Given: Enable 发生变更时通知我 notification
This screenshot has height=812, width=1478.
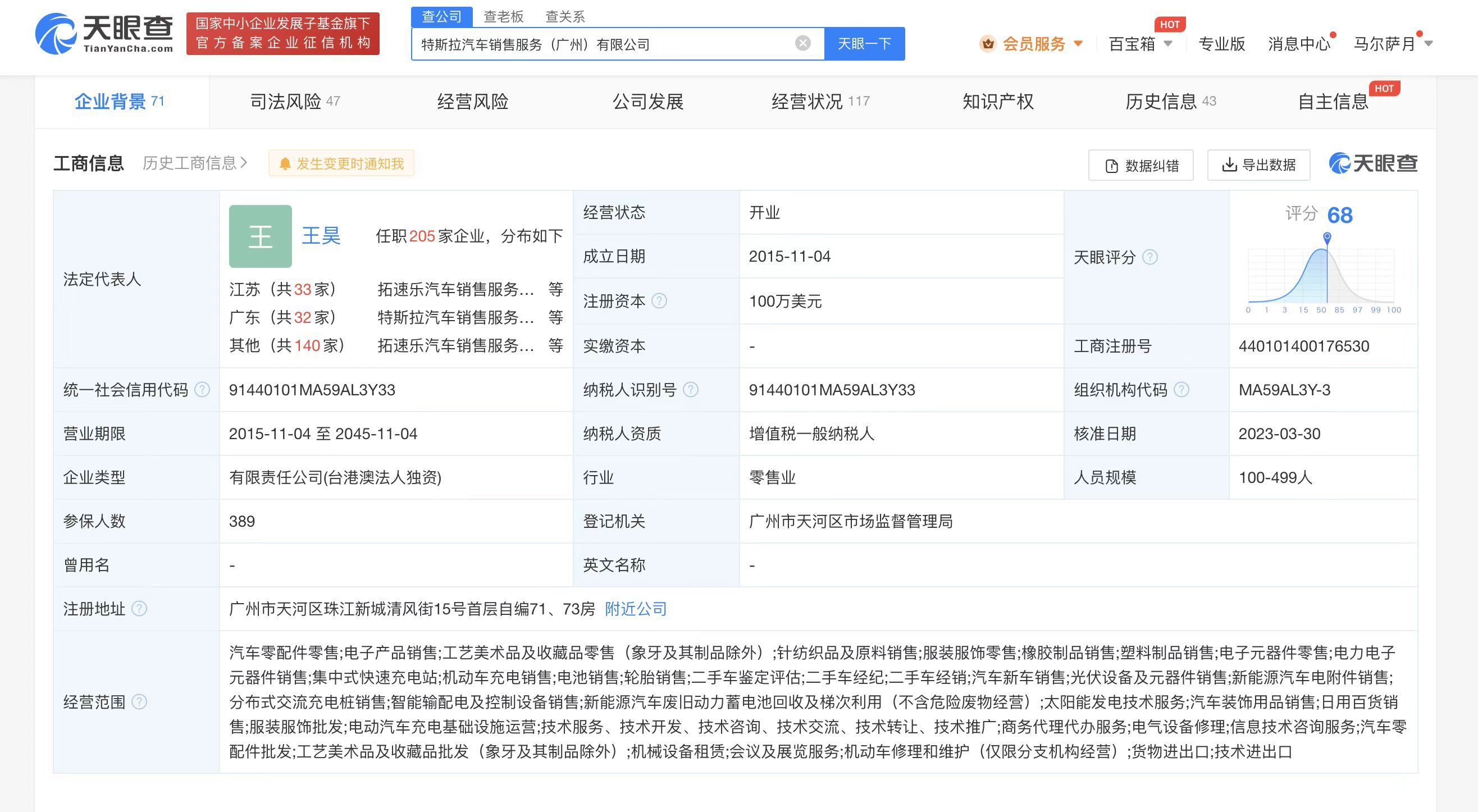Looking at the screenshot, I should [341, 163].
